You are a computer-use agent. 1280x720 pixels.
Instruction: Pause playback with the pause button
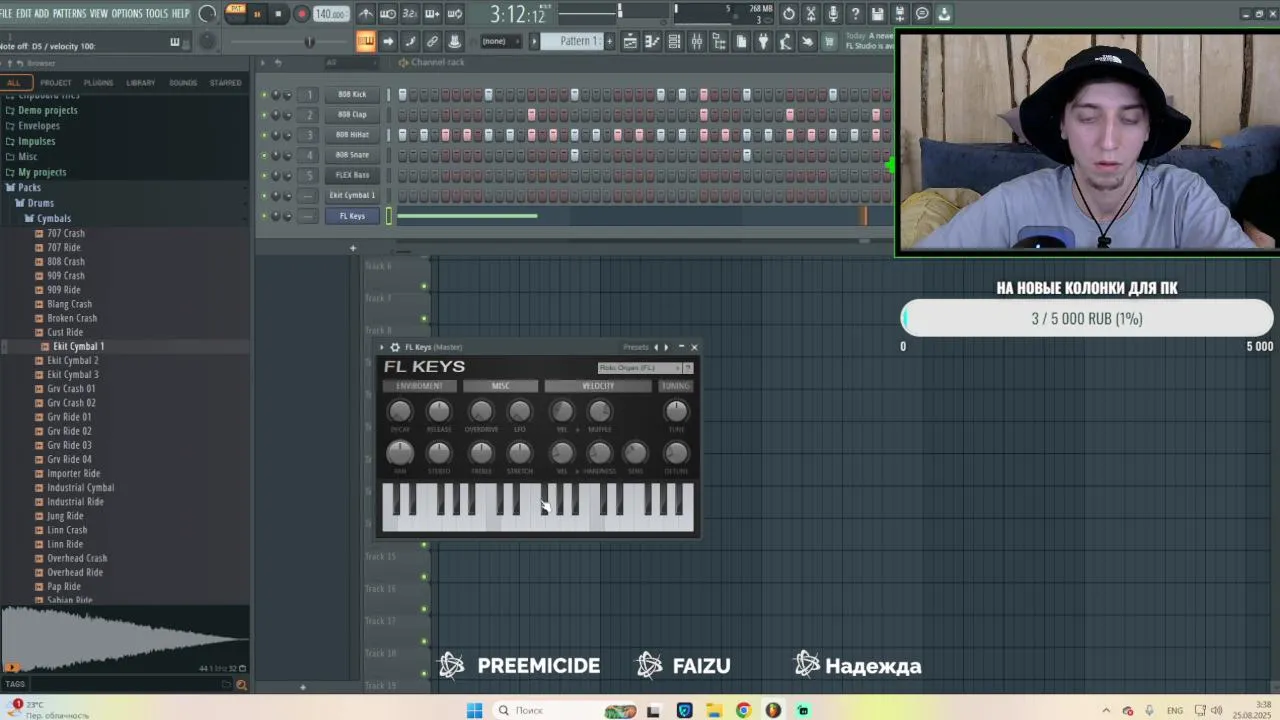(256, 14)
